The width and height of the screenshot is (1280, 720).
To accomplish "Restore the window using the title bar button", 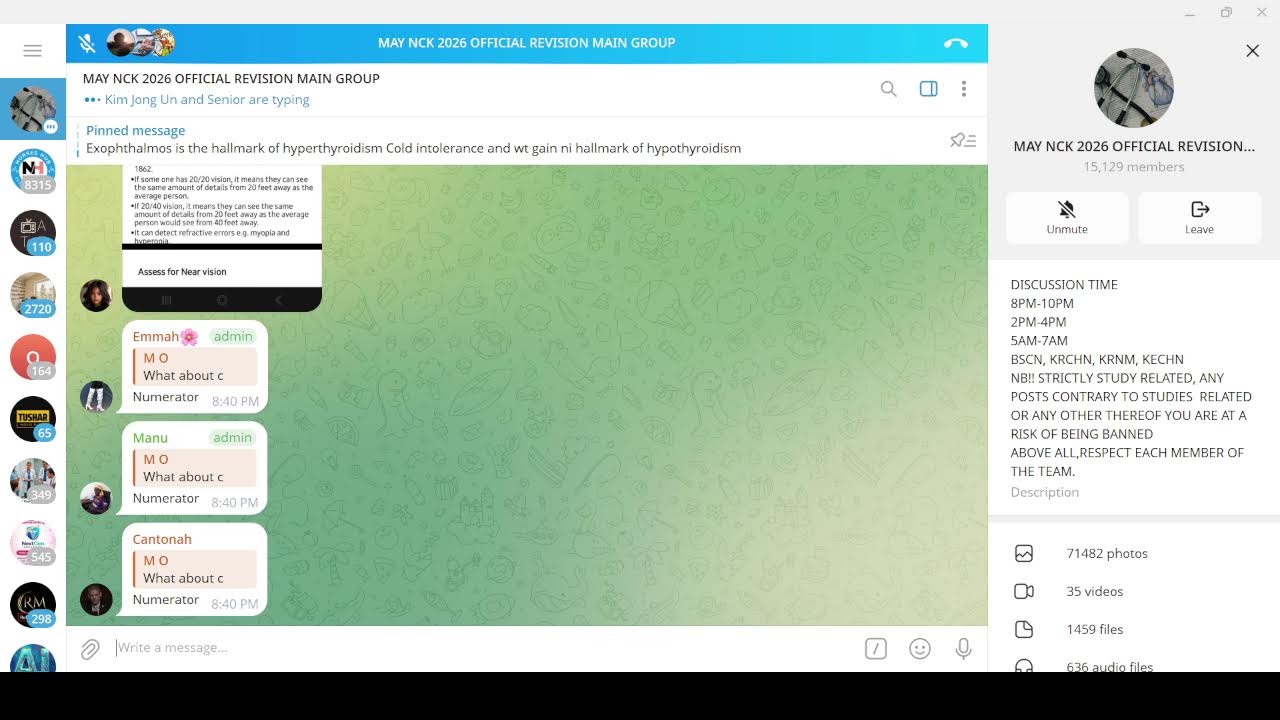I will click(x=1226, y=12).
